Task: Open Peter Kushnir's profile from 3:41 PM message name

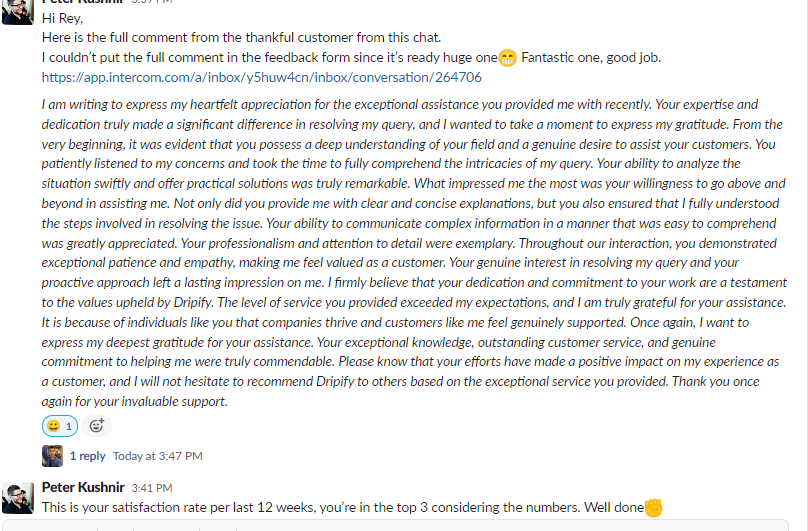Action: 82,487
